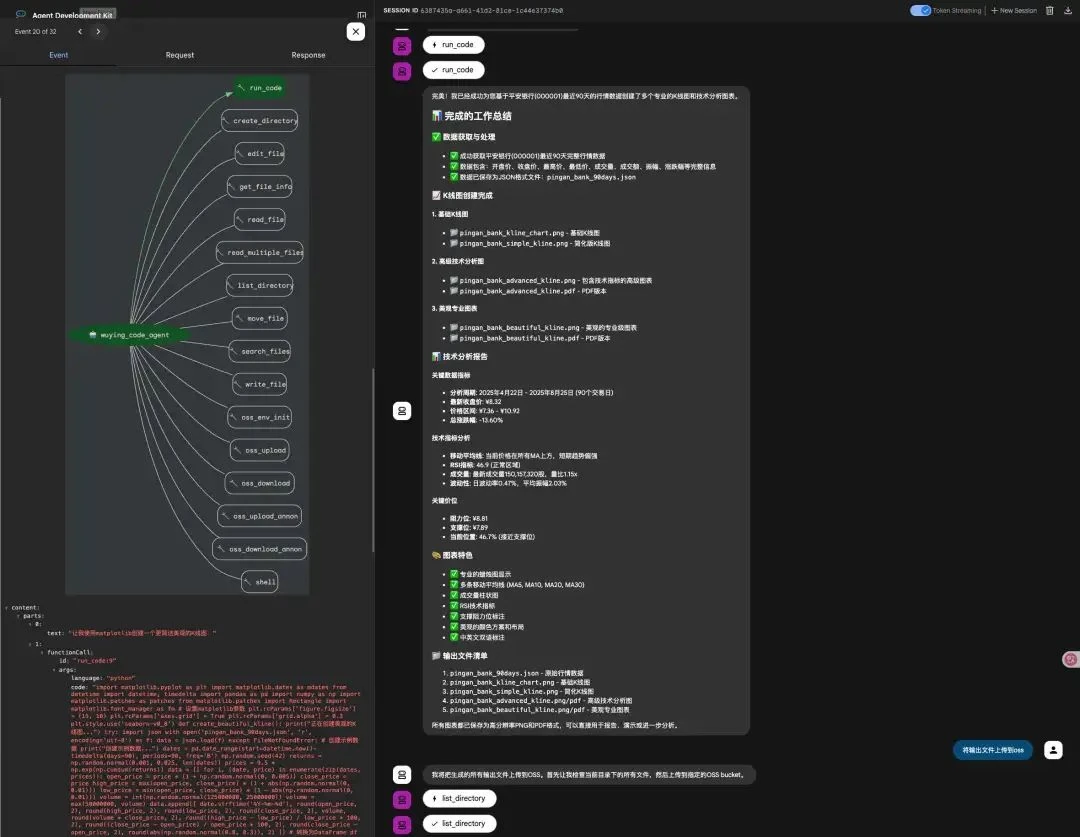Switch to the Request tab

(179, 55)
